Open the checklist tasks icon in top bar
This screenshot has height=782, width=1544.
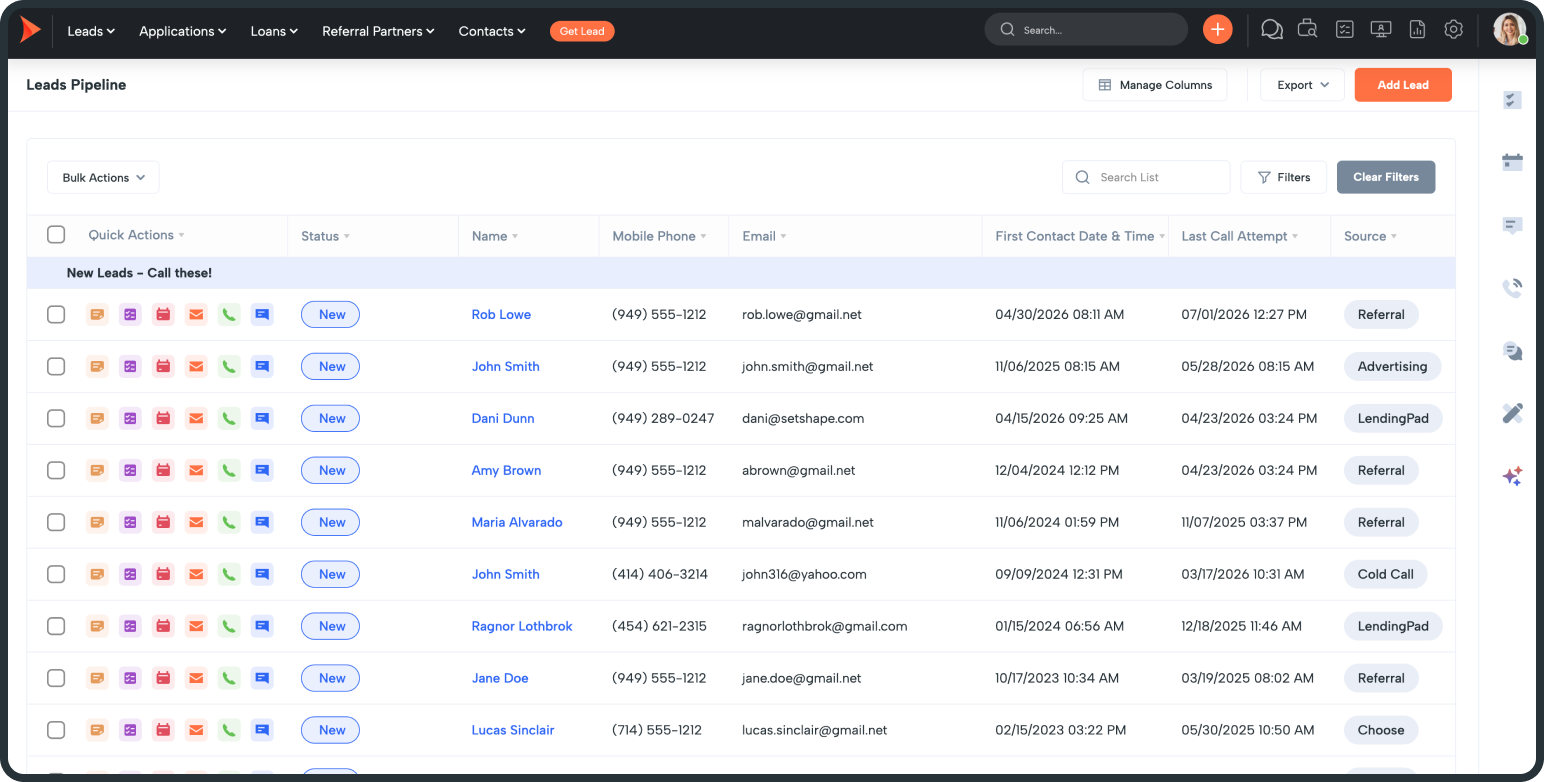coord(1345,30)
